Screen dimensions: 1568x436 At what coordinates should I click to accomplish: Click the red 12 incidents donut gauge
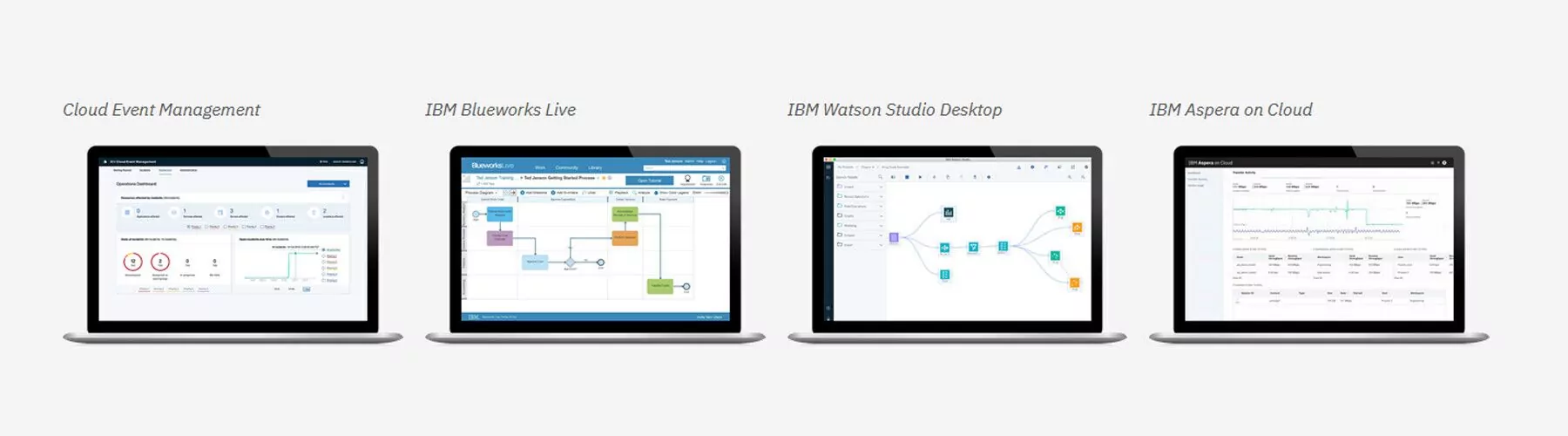tap(133, 262)
